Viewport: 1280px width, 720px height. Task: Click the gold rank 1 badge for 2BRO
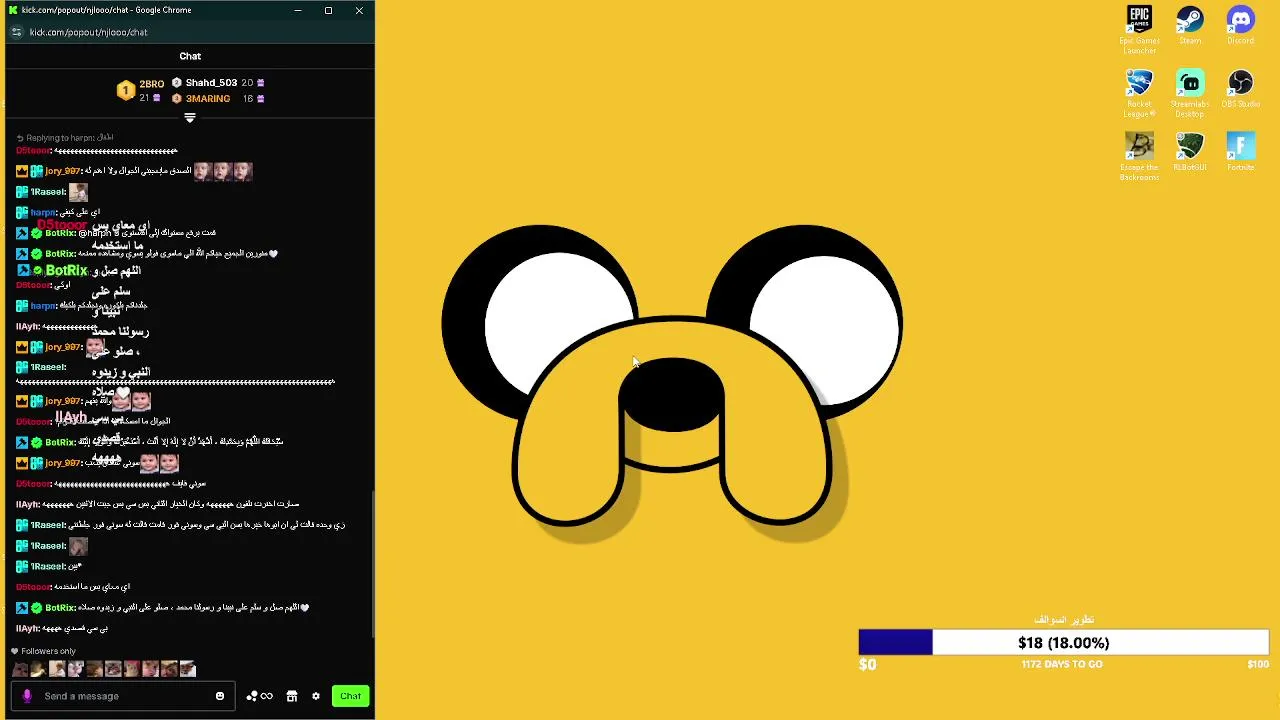tap(125, 91)
